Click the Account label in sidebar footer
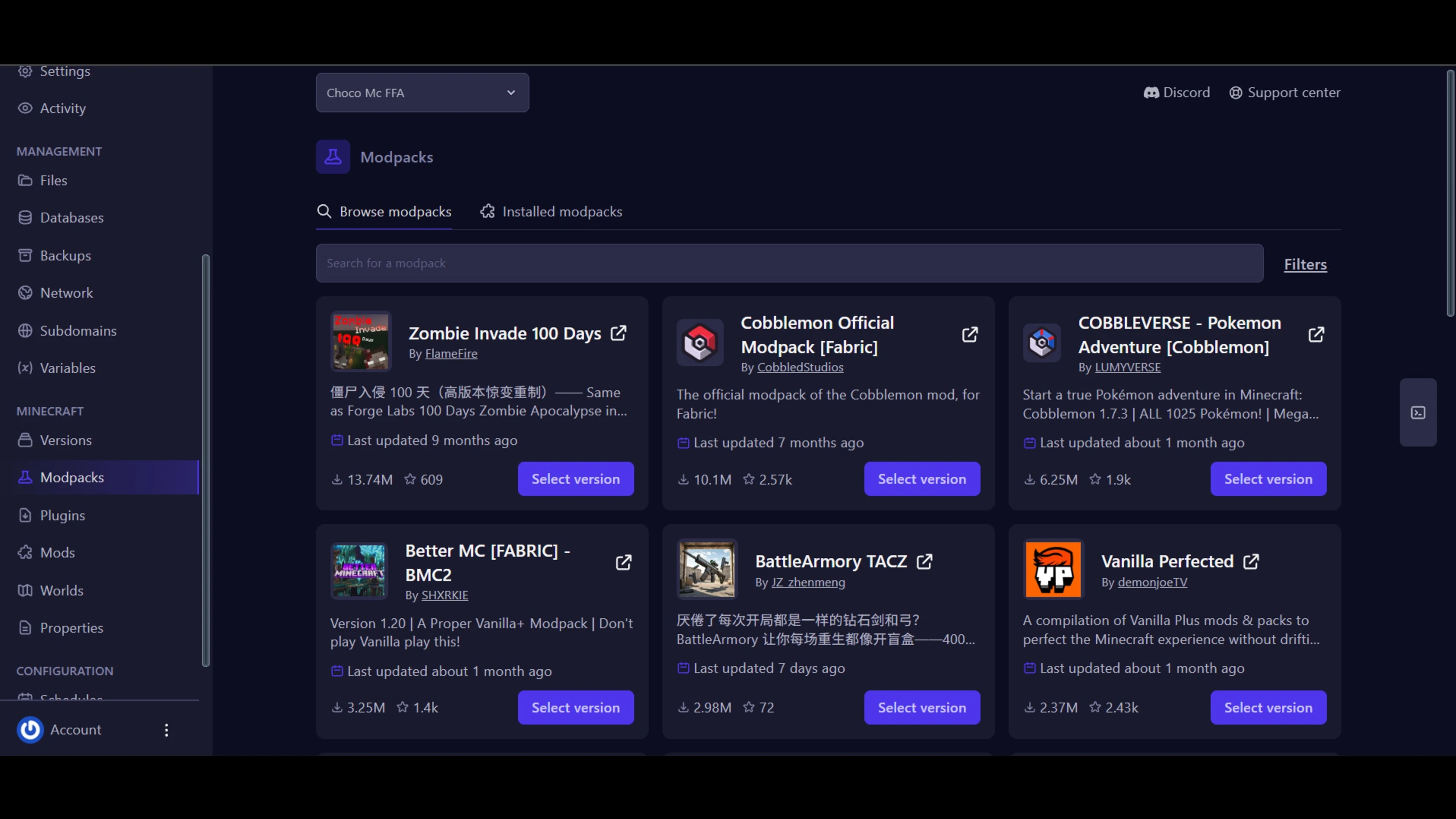Image resolution: width=1456 pixels, height=819 pixels. pyautogui.click(x=76, y=730)
